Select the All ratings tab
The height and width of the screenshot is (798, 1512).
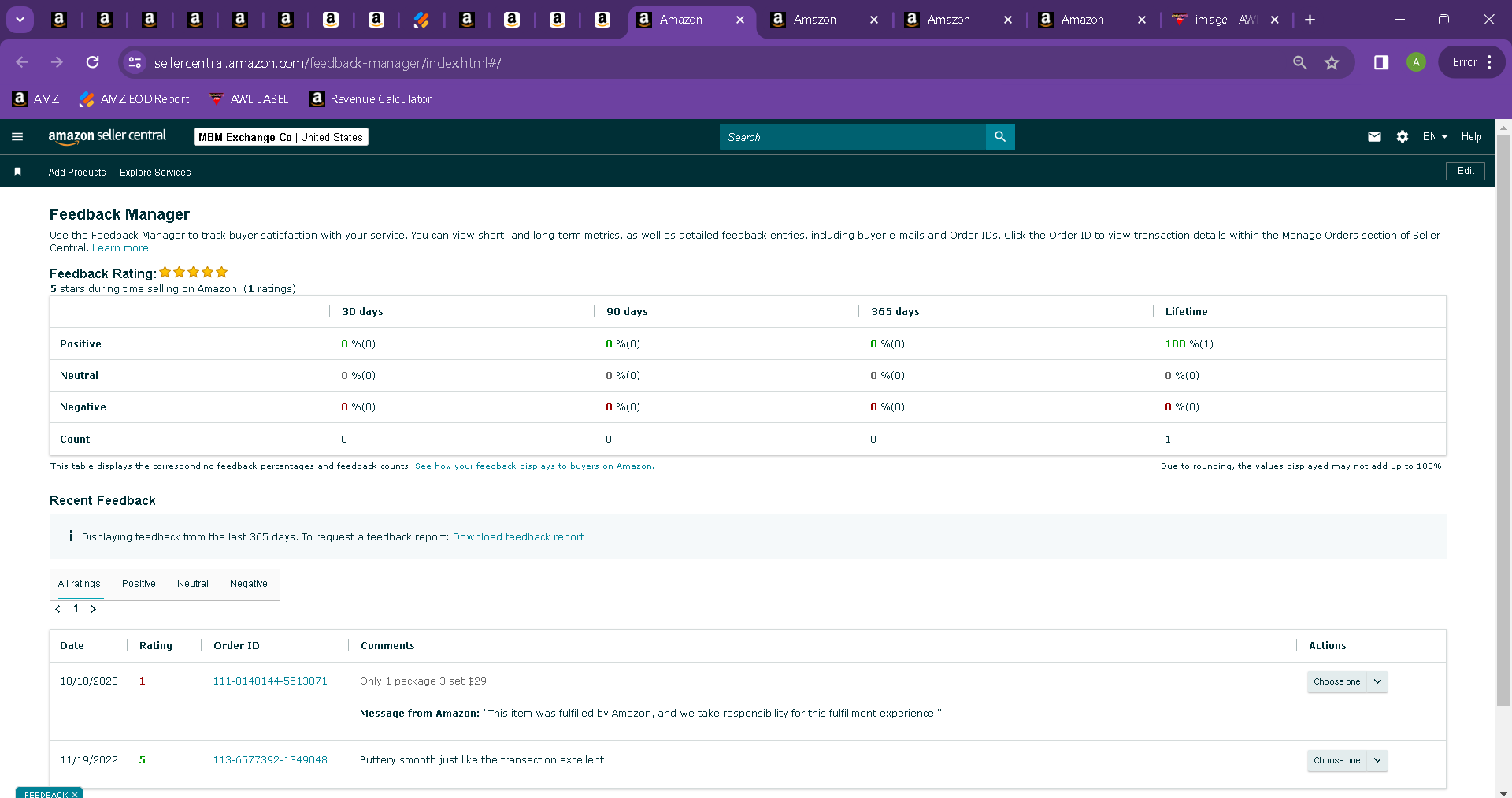coord(80,584)
